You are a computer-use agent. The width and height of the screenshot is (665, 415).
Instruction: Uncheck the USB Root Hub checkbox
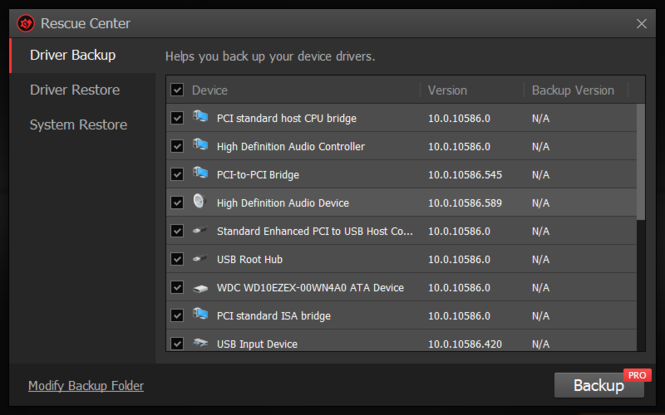pyautogui.click(x=177, y=259)
